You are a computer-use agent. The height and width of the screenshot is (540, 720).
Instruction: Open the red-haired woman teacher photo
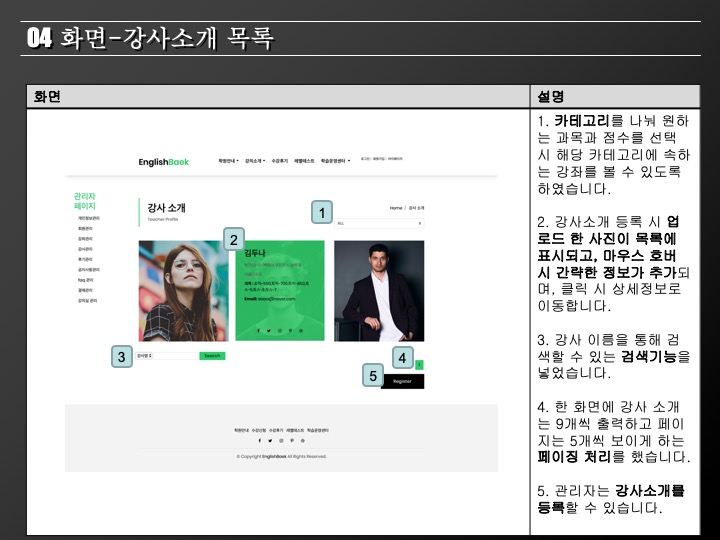(183, 291)
